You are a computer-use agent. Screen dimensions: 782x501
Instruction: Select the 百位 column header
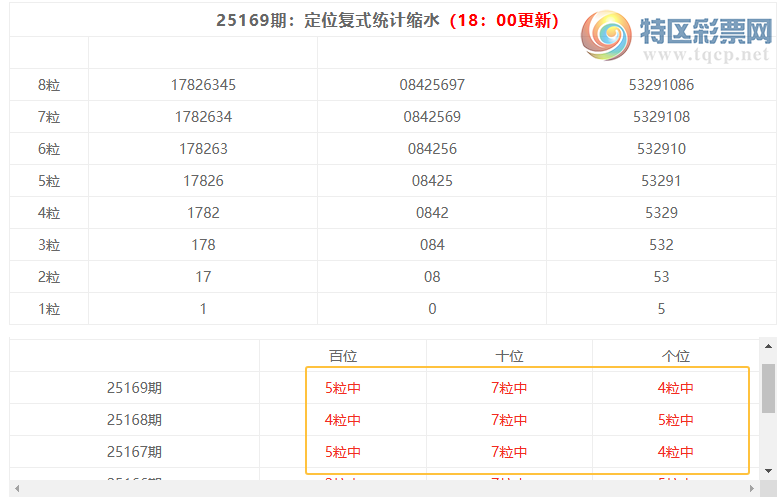point(343,356)
